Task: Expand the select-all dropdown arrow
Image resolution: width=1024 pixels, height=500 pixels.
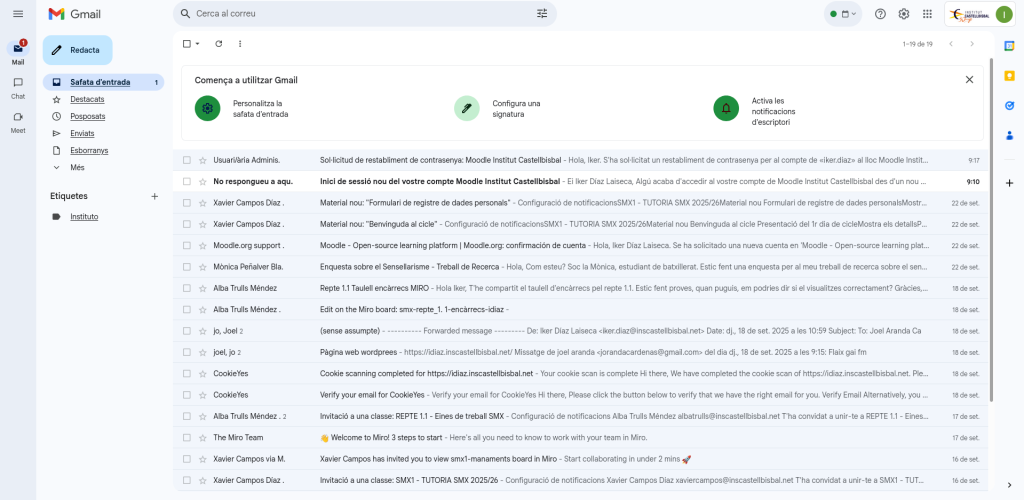Action: coord(197,44)
